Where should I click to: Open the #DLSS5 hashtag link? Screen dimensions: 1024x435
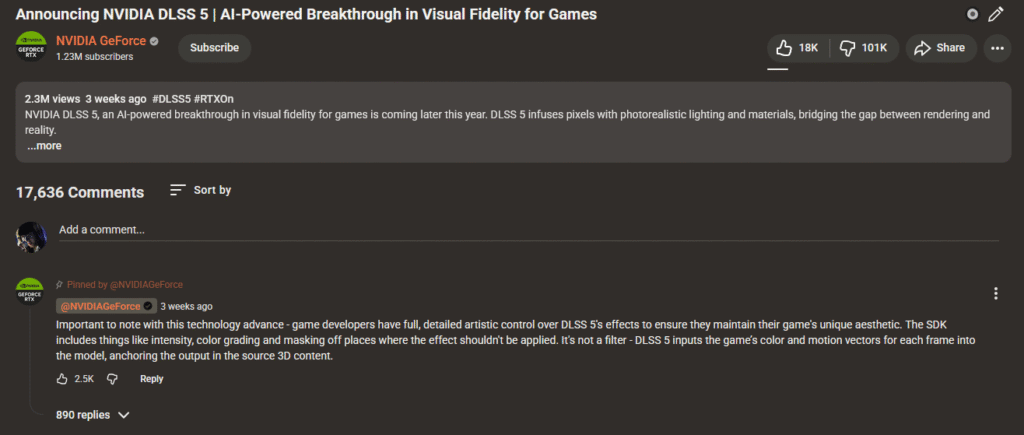tap(171, 99)
